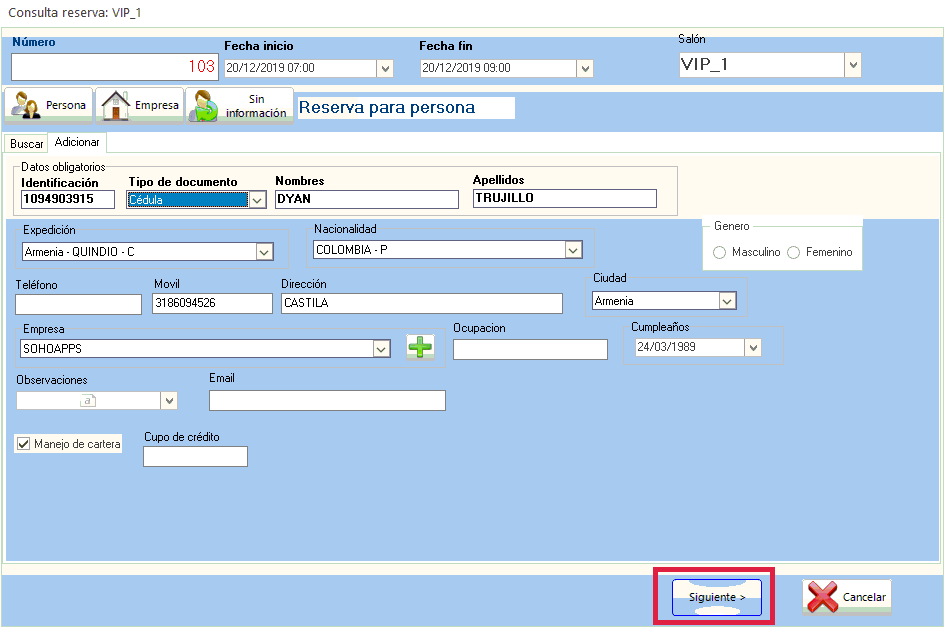This screenshot has height=633, width=948.
Task: Click the Email input field
Action: (327, 400)
